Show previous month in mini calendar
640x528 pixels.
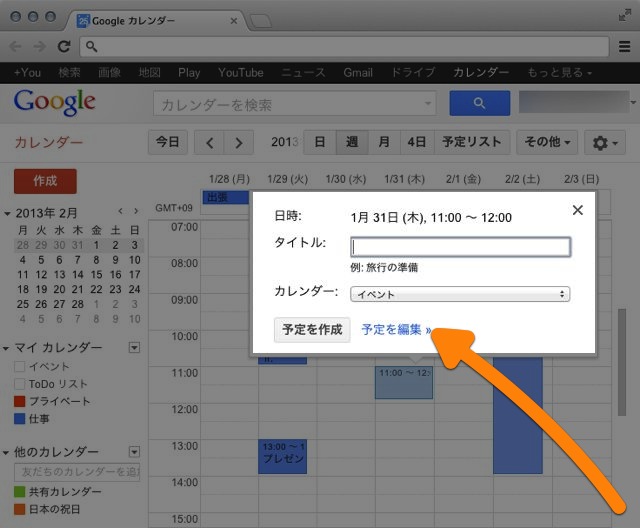(120, 211)
